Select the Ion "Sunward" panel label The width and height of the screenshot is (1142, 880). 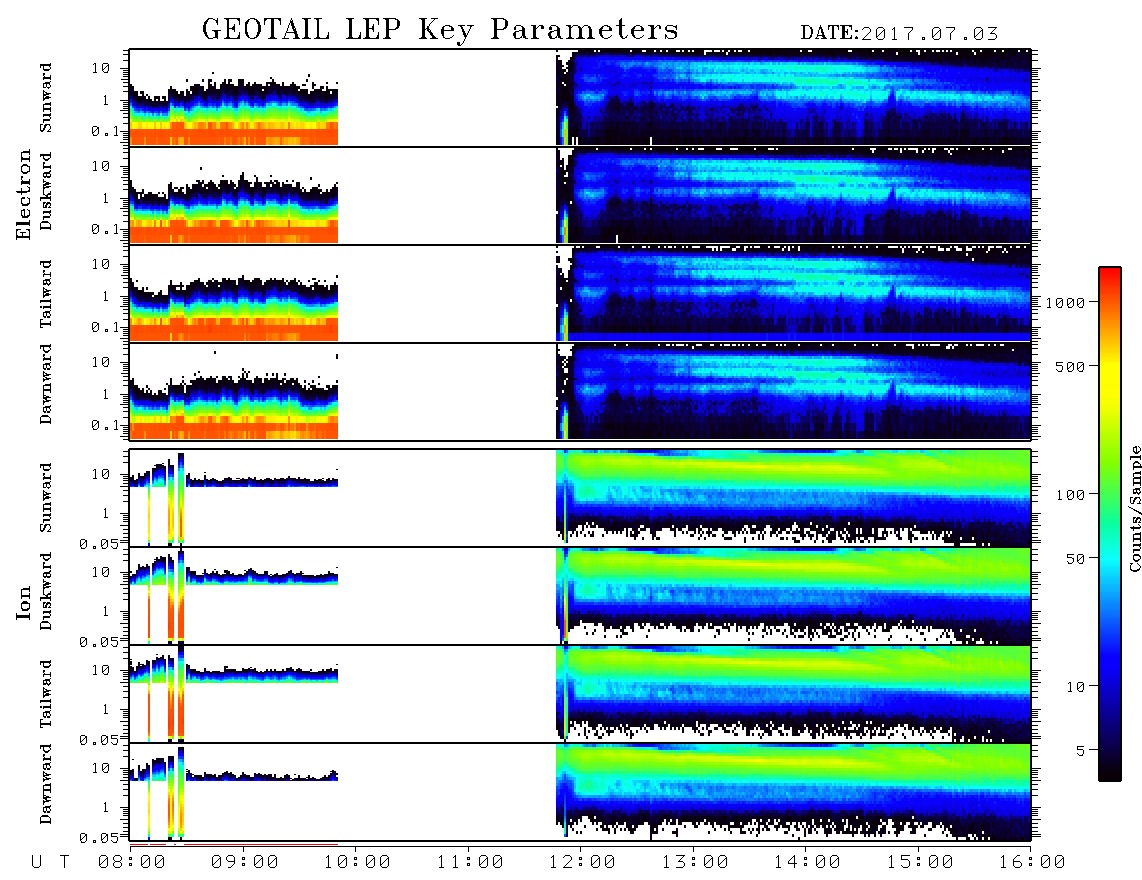tap(46, 498)
